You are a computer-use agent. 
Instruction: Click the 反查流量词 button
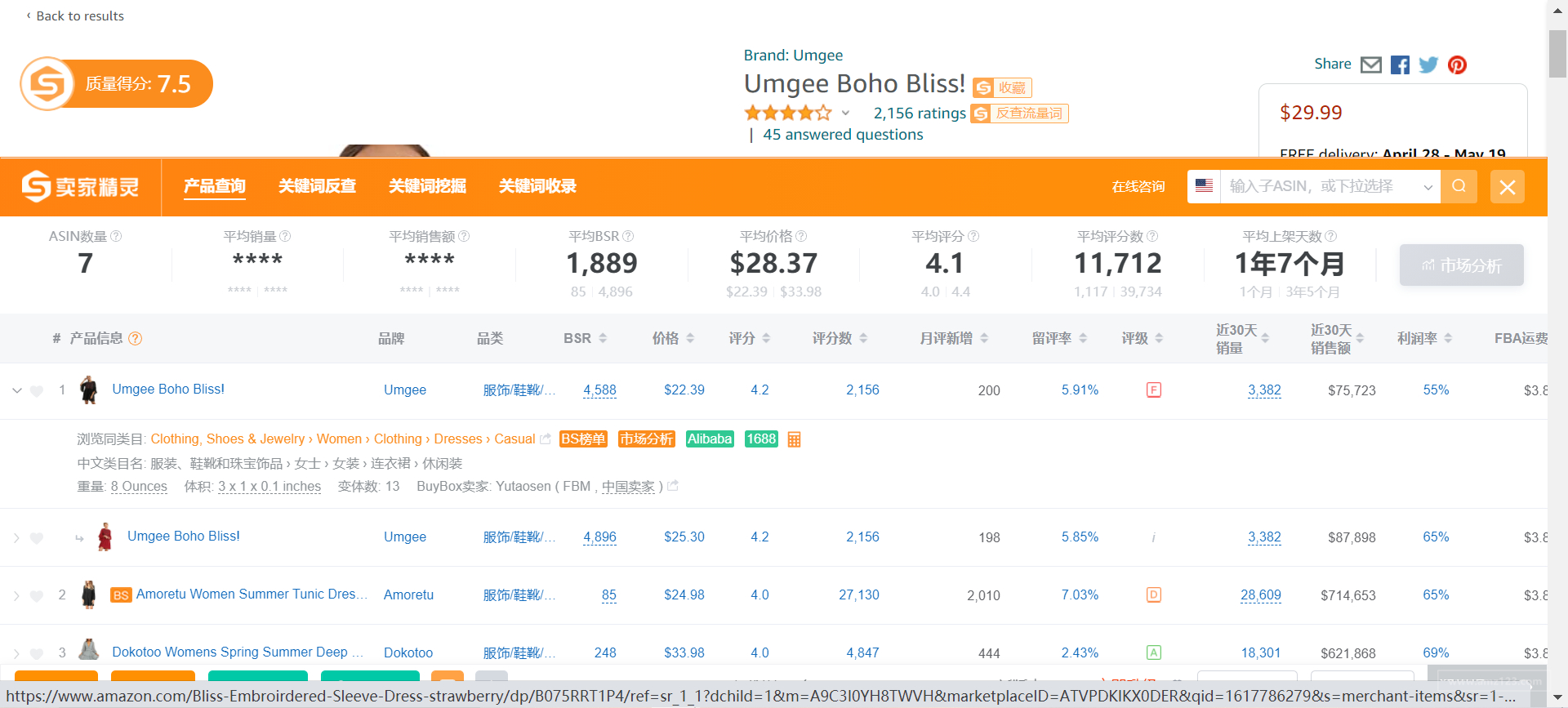click(x=1019, y=114)
